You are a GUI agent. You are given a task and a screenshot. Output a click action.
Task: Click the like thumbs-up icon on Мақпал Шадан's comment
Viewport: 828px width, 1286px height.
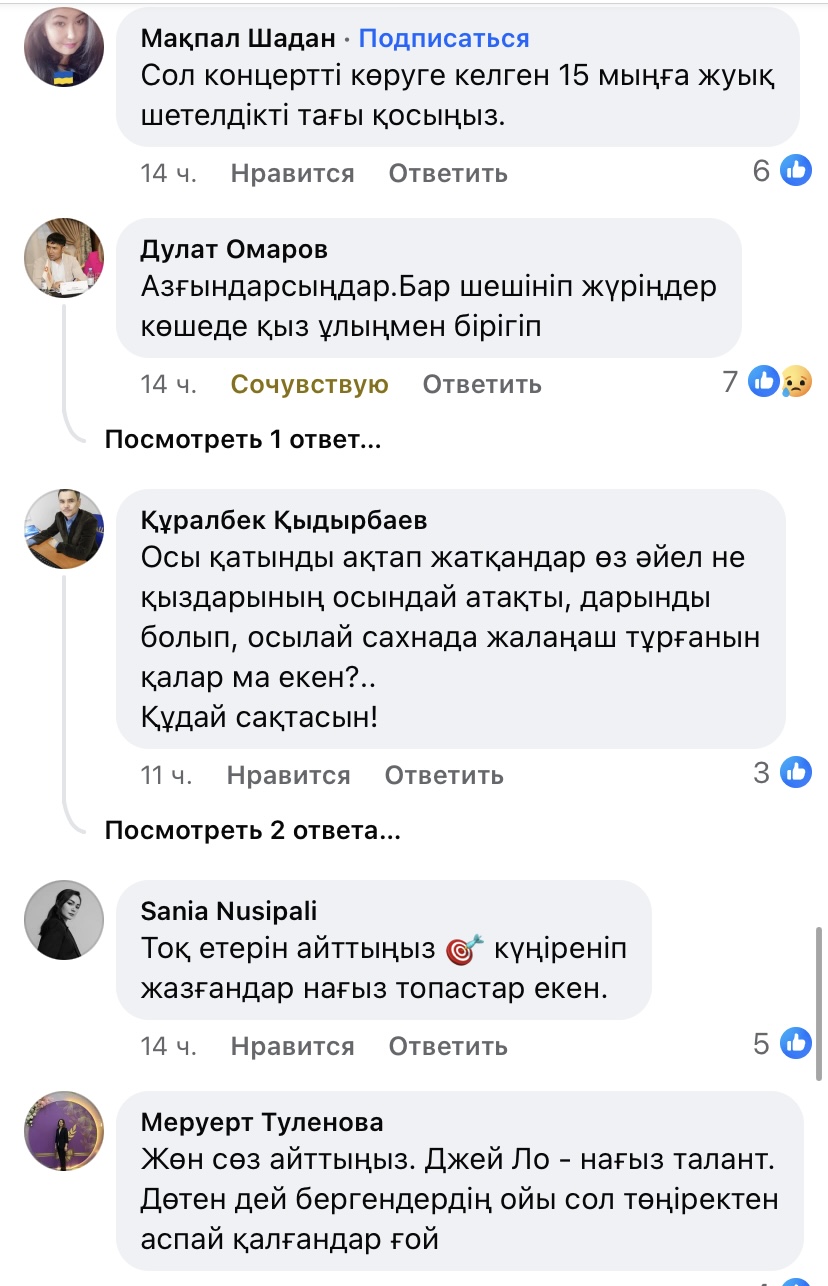(796, 170)
